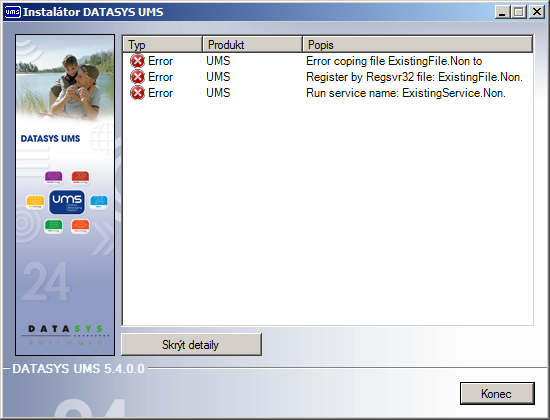
Task: Click 'Error' type text in the Regsvr32 row
Action: [x=160, y=77]
